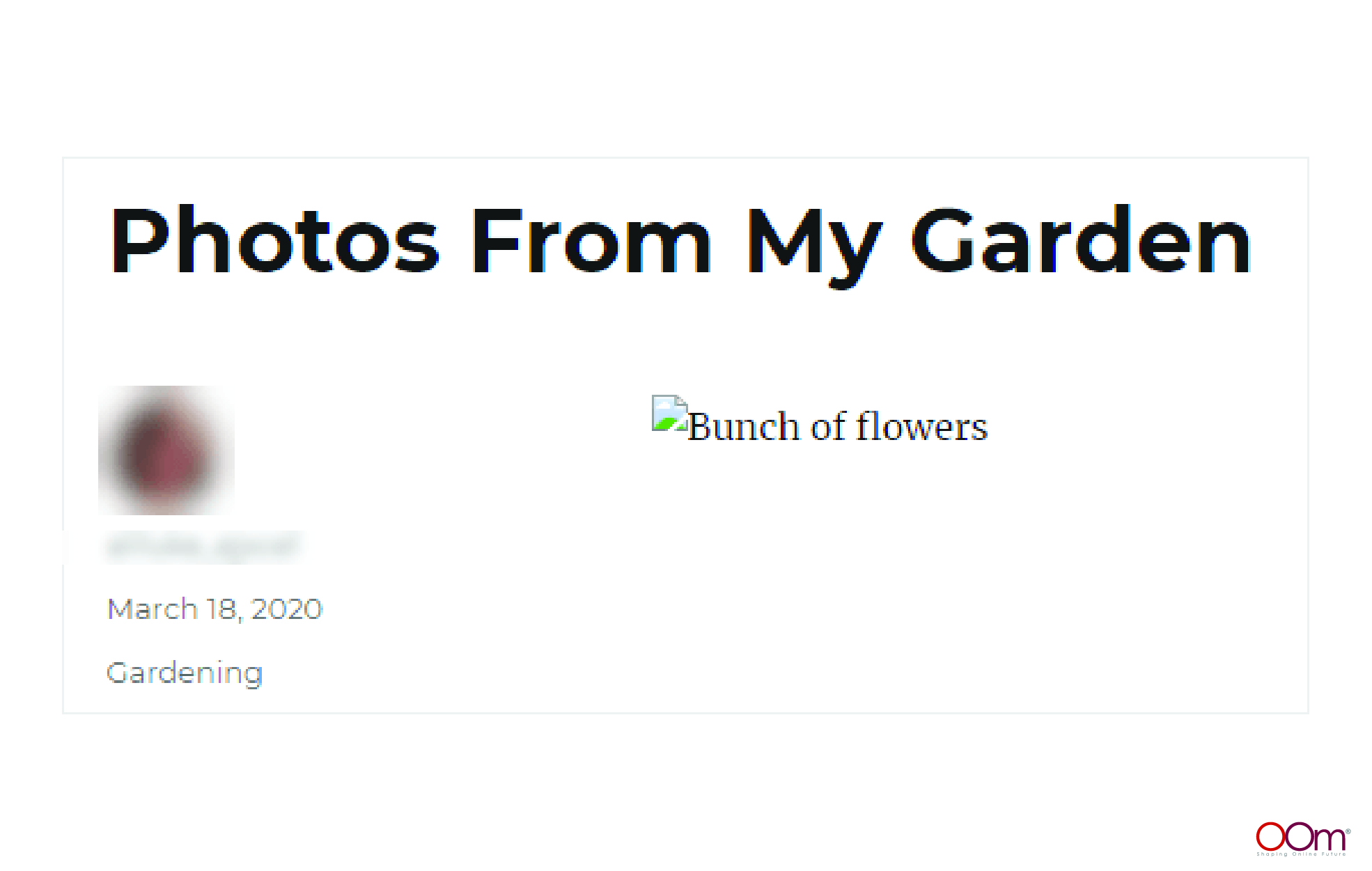Click the word "March" in the post date
Screen dimensions: 1372x871
click(153, 609)
